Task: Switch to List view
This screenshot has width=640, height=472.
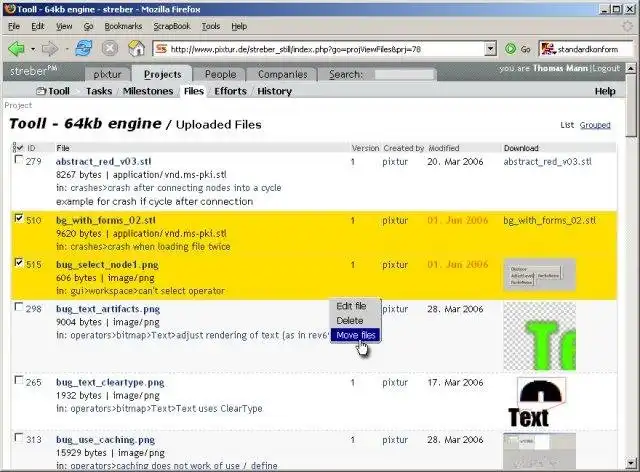Action: 567,125
